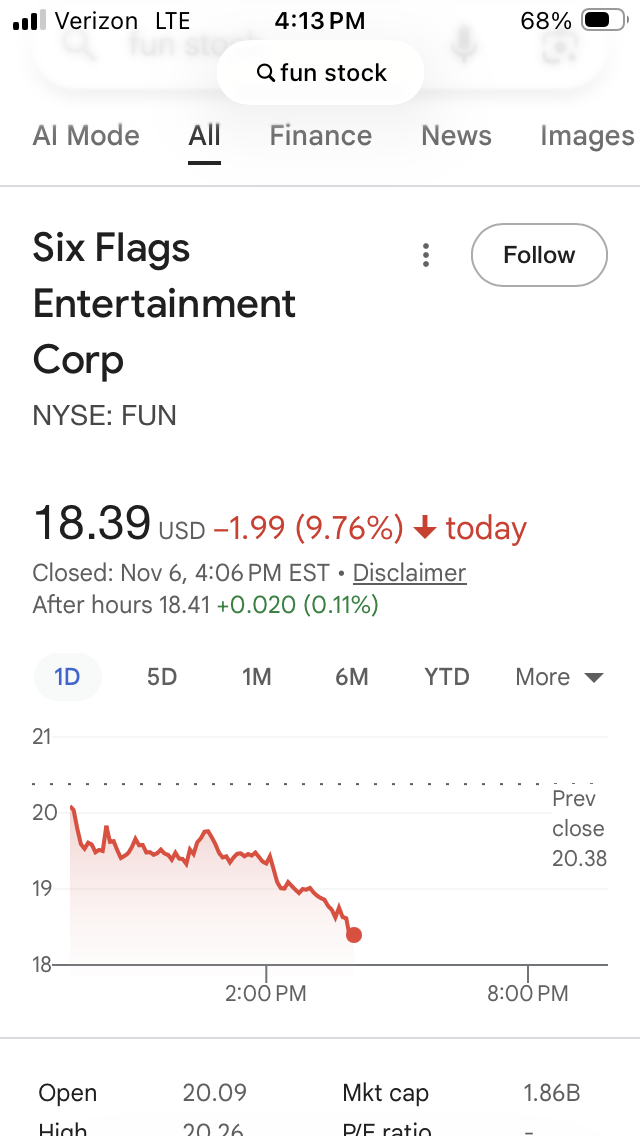Expand the More chart ranges dropdown
Screen dimensions: 640x1136
(x=559, y=677)
